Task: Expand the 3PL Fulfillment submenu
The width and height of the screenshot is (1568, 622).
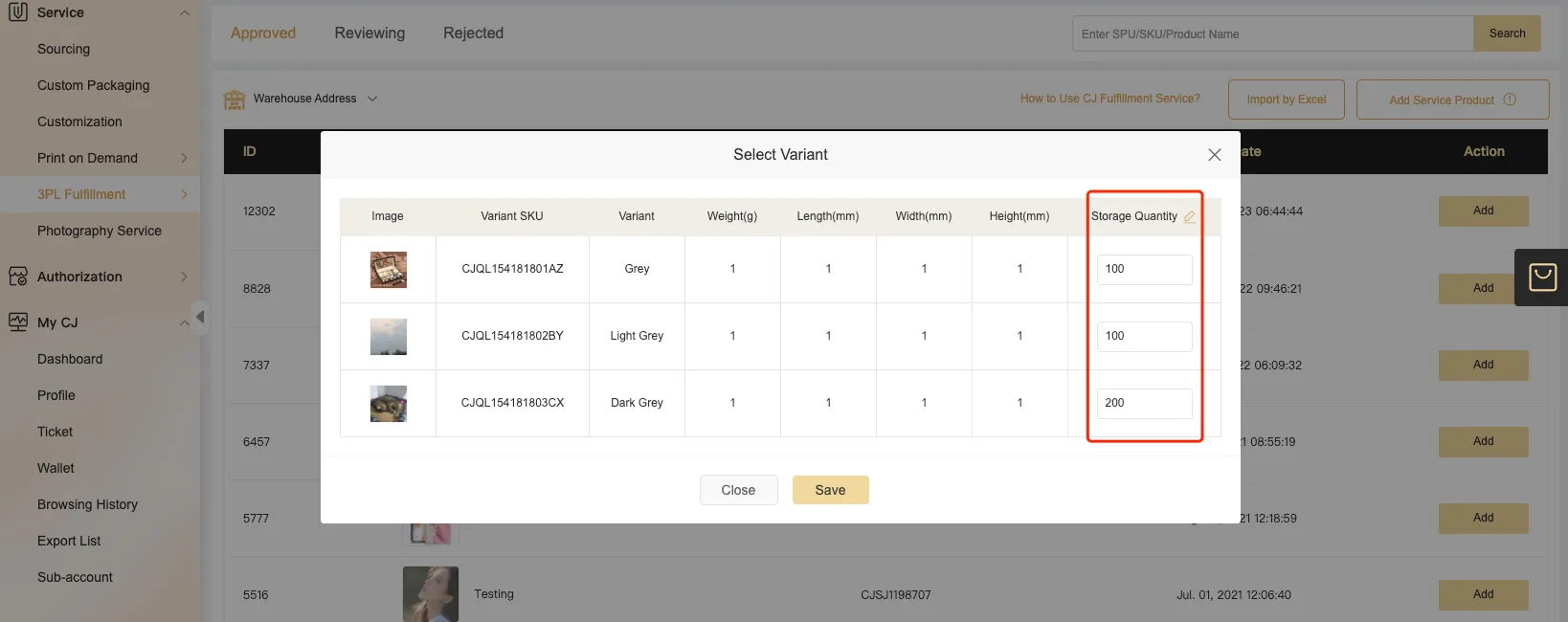Action: click(x=184, y=194)
